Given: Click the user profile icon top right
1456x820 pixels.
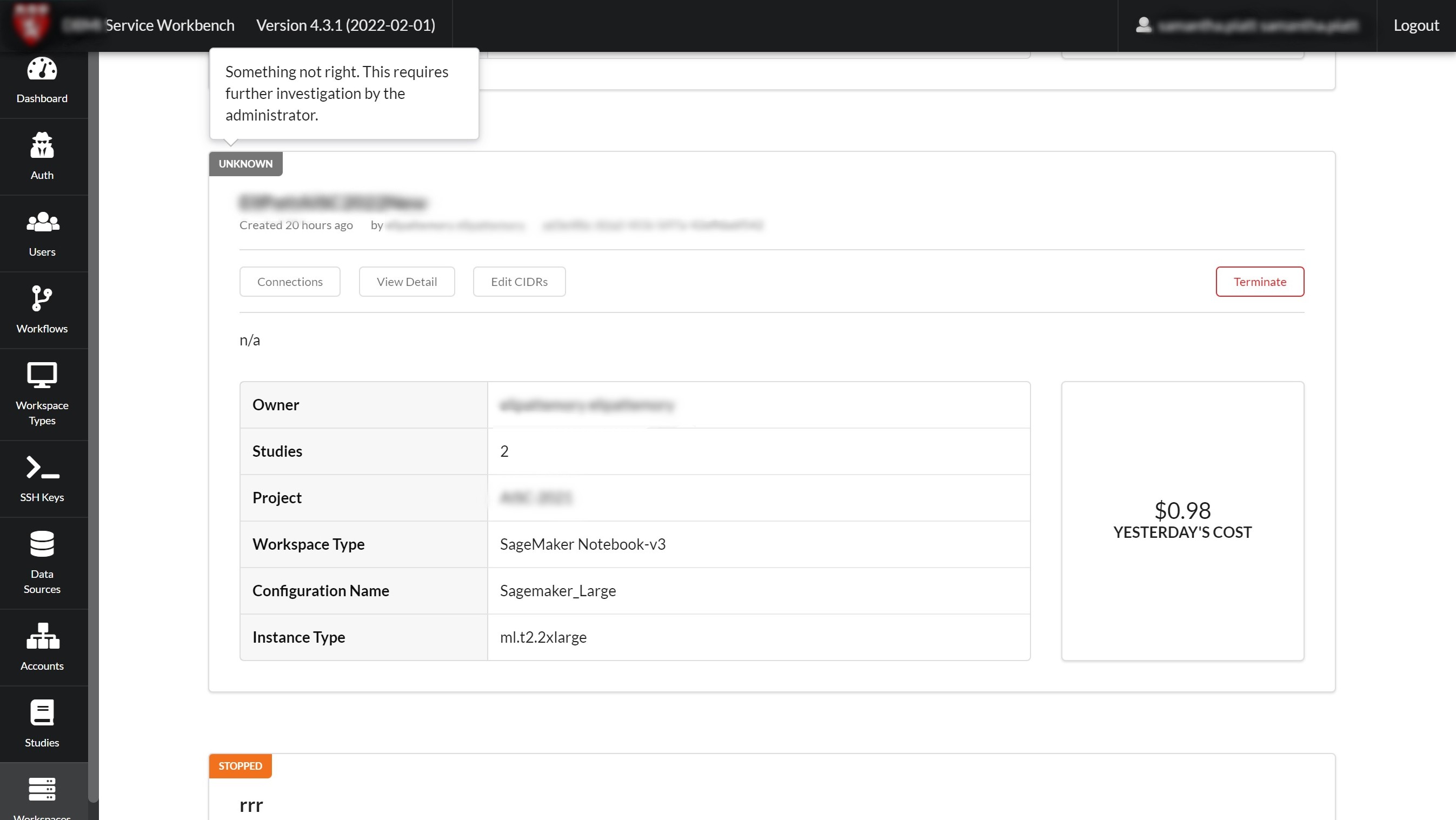Looking at the screenshot, I should pyautogui.click(x=1144, y=25).
